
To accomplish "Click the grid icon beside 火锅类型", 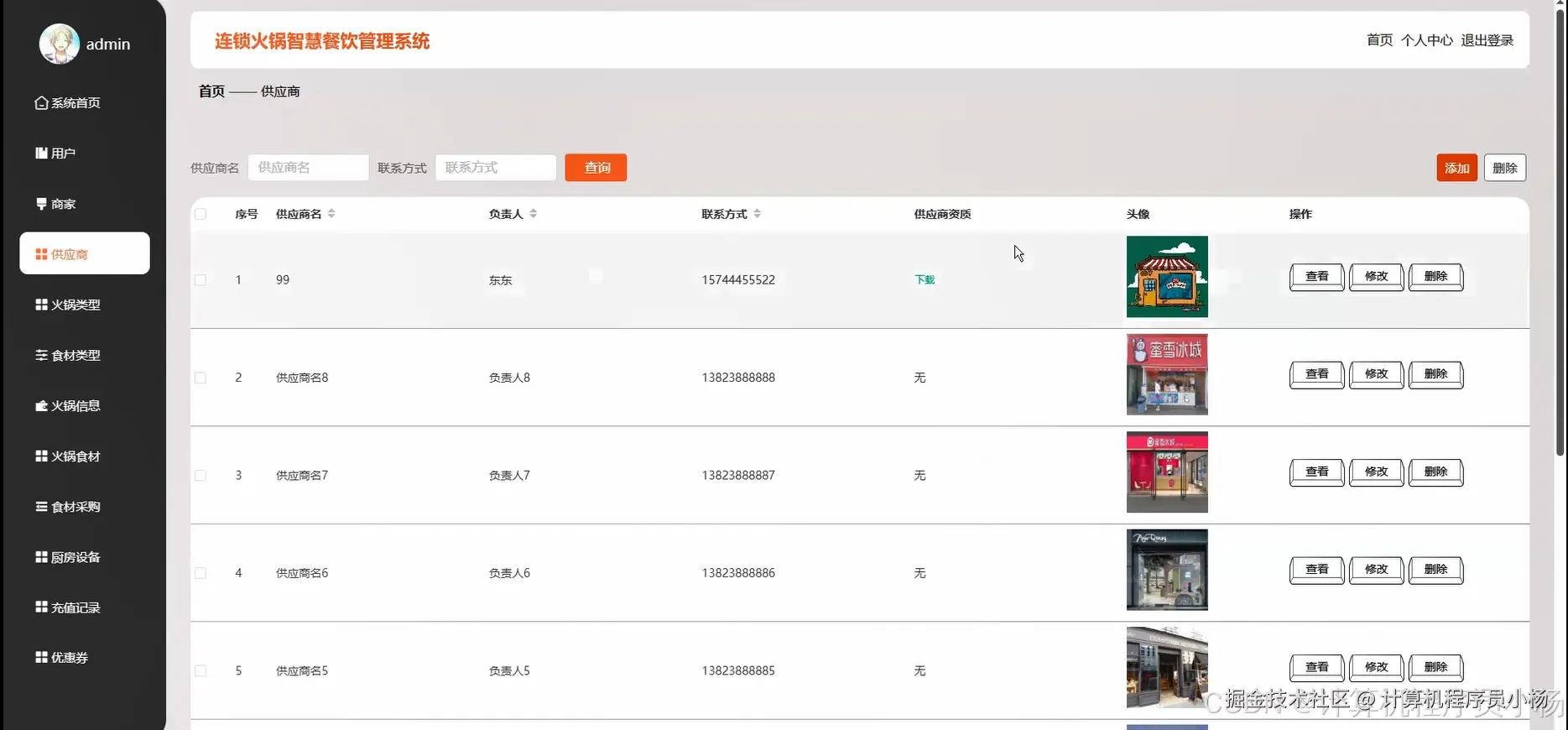I will coord(41,305).
